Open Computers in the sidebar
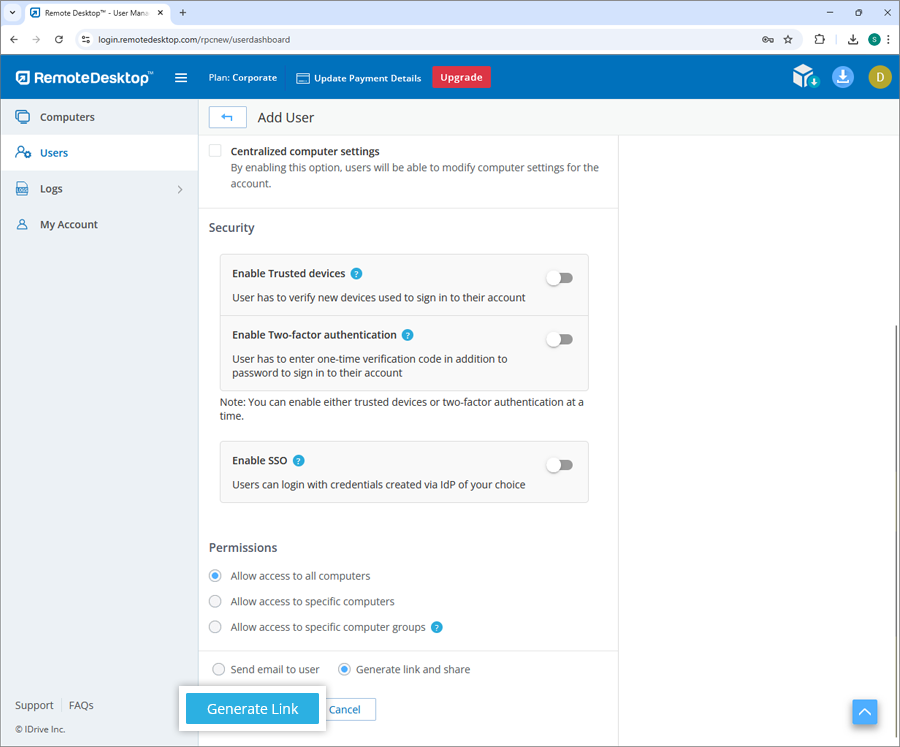 pos(67,117)
